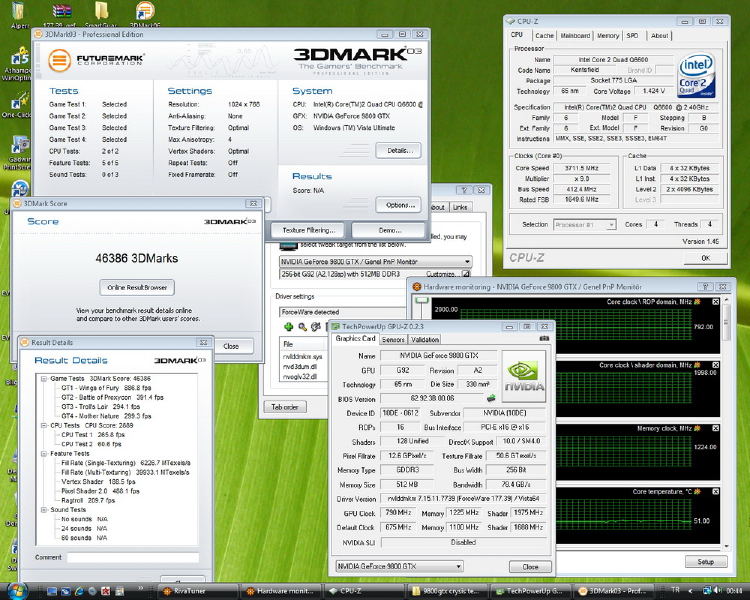
Task: Click the Intel Core 2 Quad logo
Action: point(696,75)
